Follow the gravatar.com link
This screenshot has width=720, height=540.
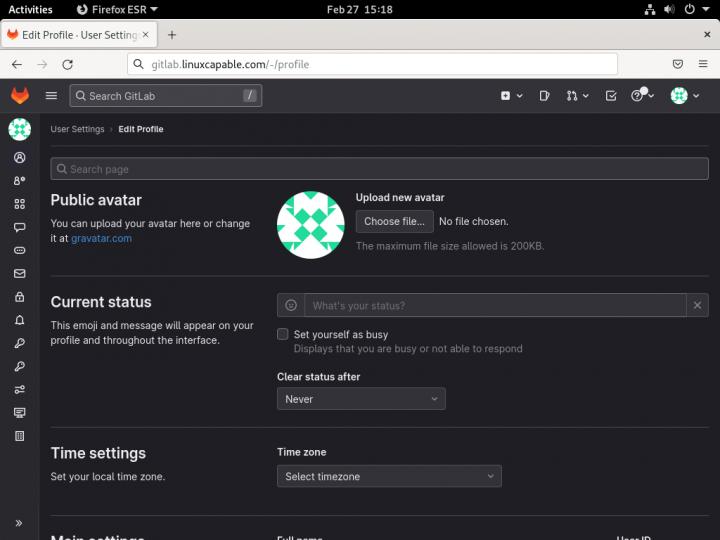[x=101, y=238]
